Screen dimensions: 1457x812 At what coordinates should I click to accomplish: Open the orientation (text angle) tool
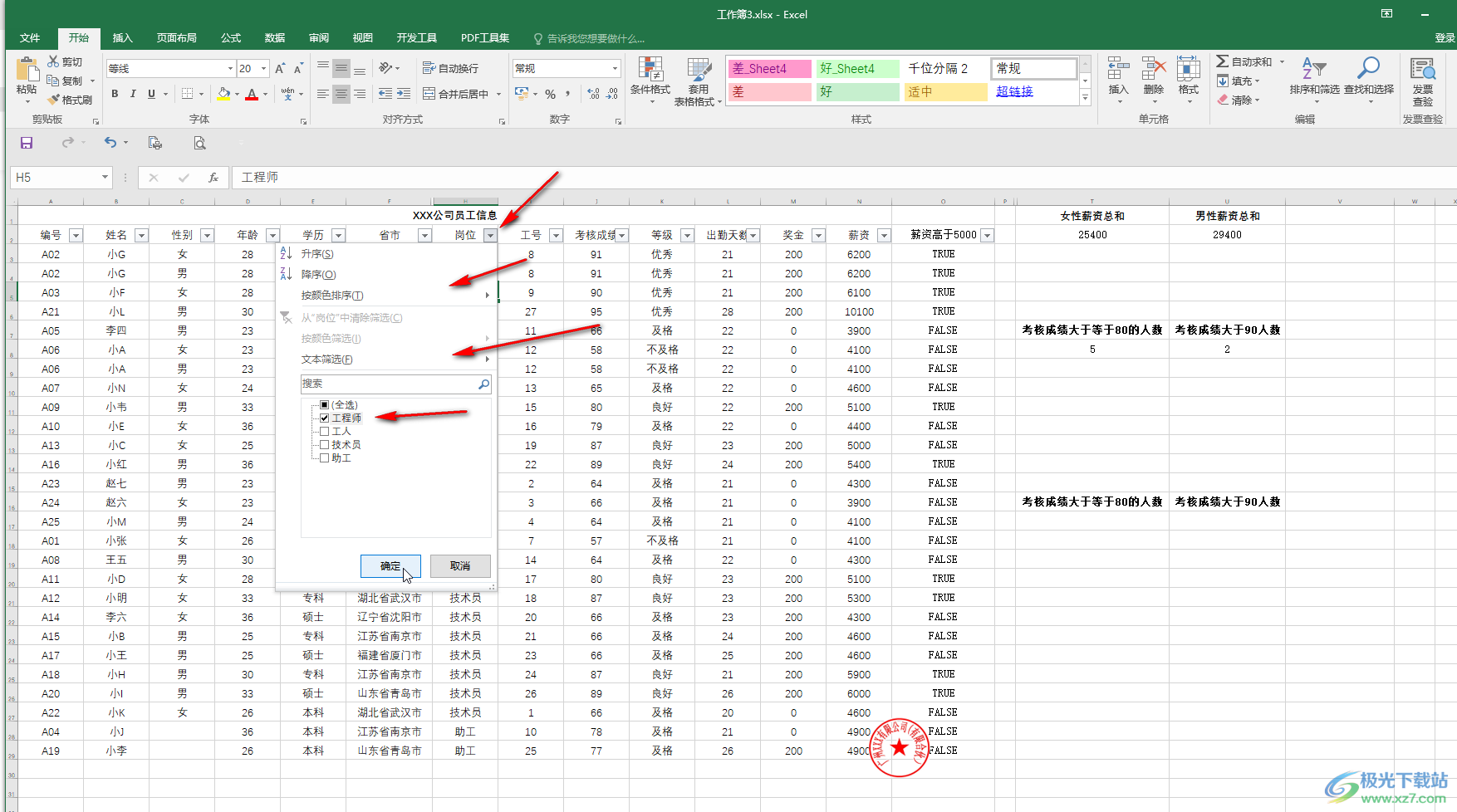[385, 68]
